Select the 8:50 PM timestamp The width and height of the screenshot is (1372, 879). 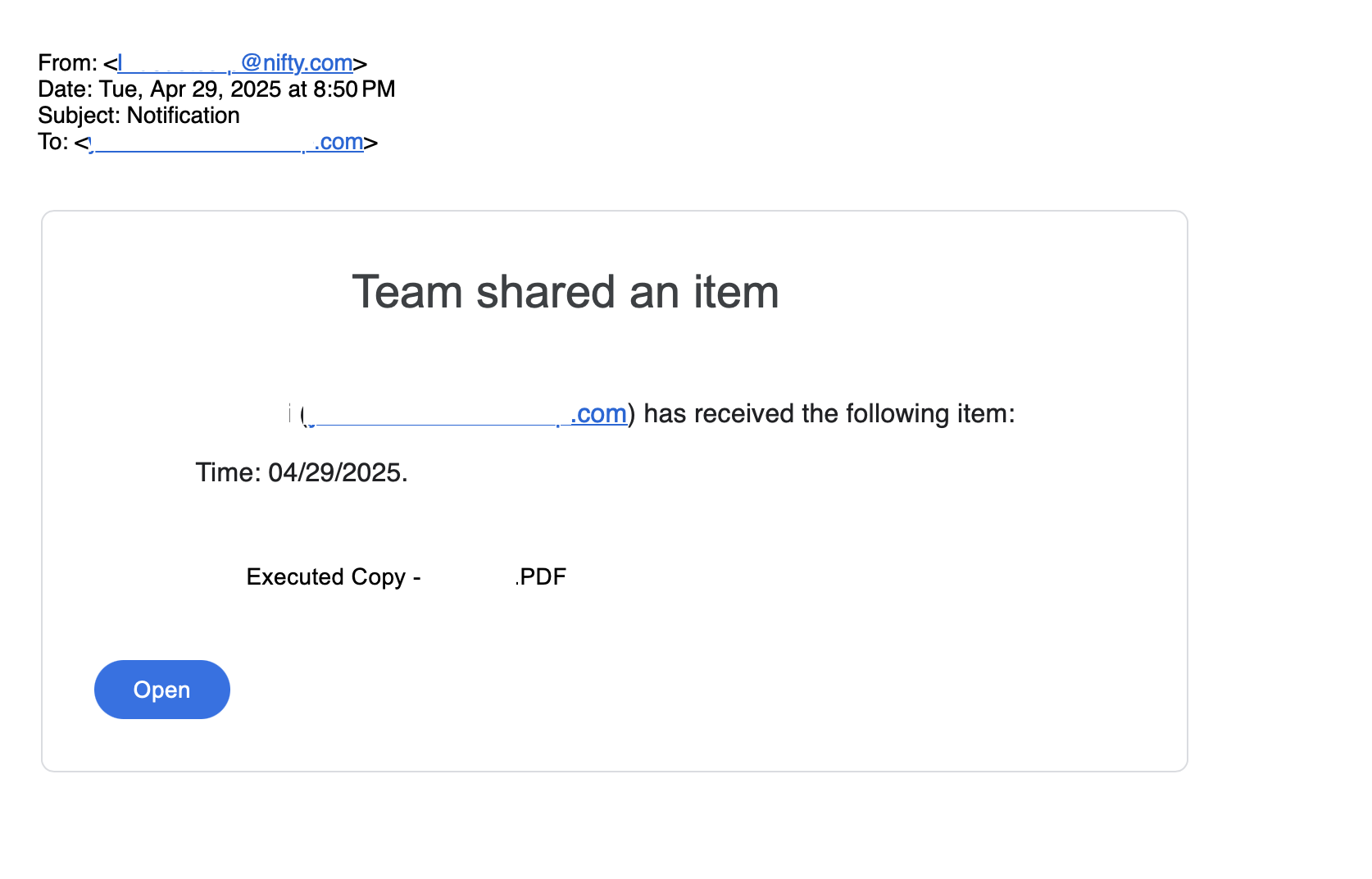pos(362,89)
